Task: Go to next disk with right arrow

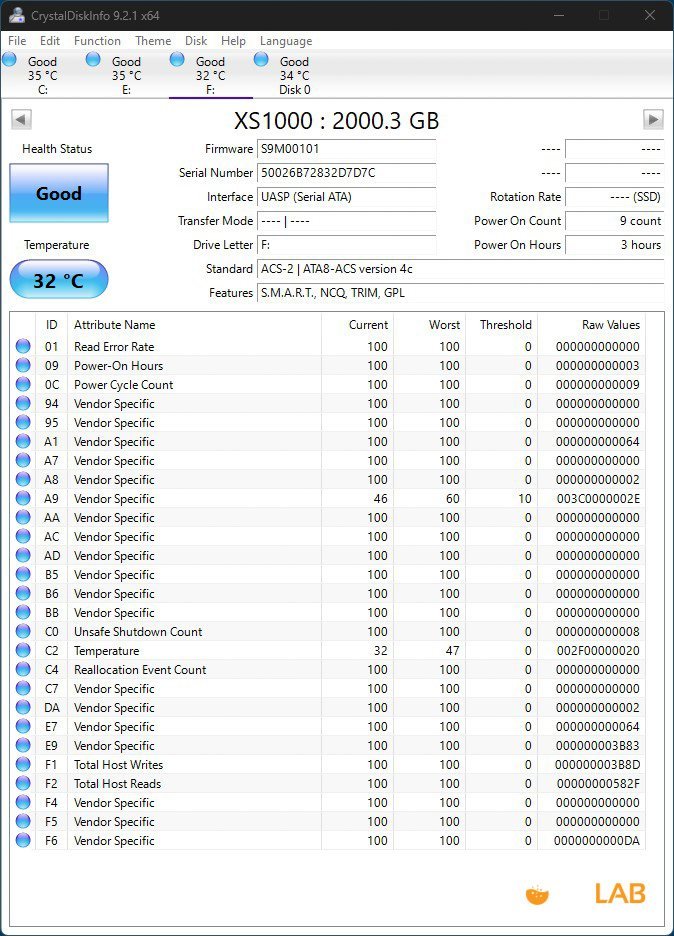Action: tap(653, 119)
